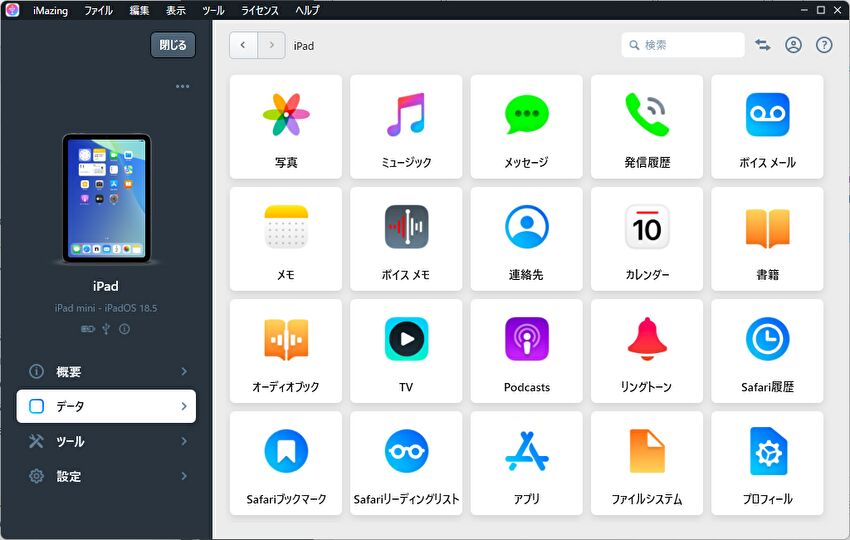Open the 編集 menu
This screenshot has width=850, height=540.
(139, 10)
